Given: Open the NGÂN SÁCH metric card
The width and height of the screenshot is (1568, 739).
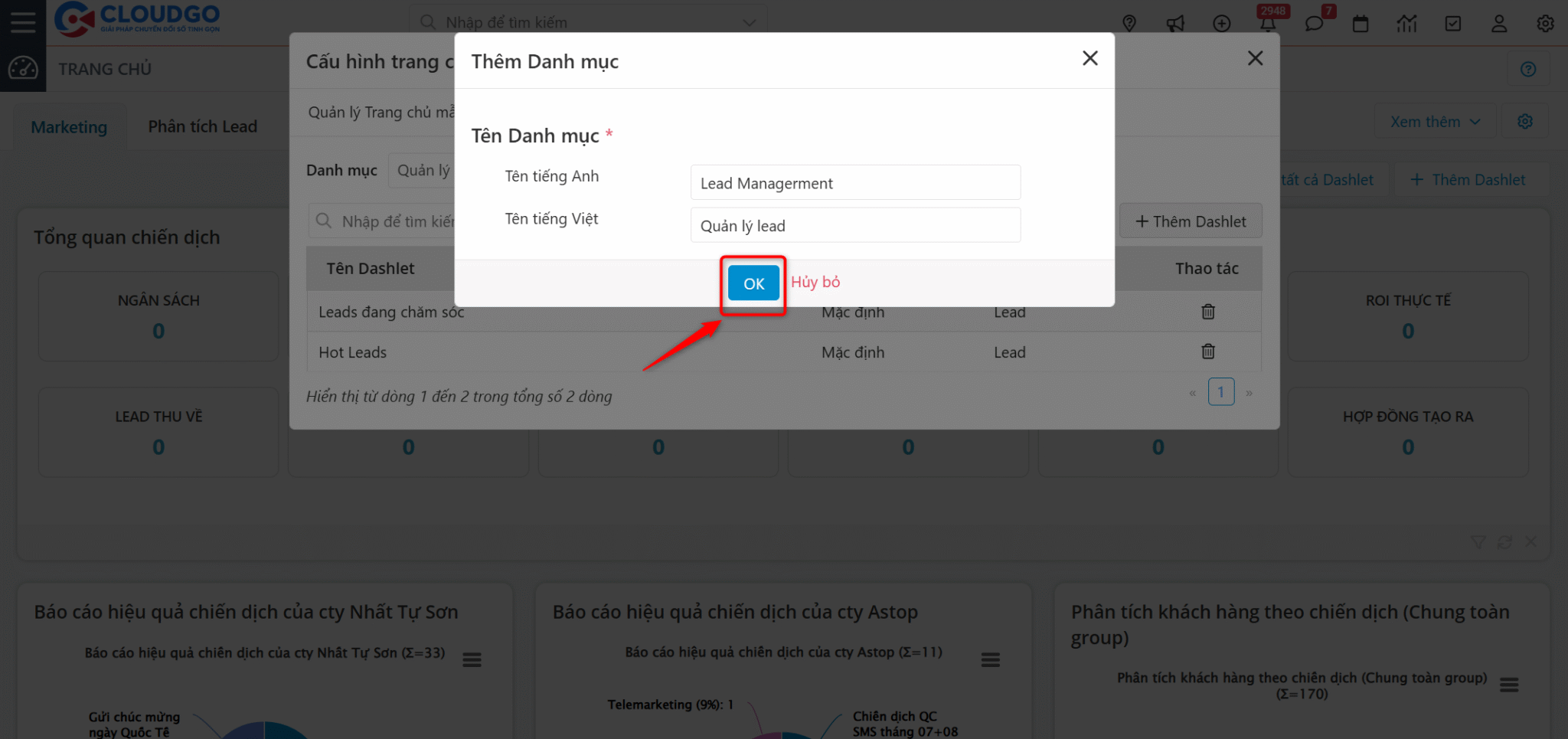Looking at the screenshot, I should [x=158, y=316].
